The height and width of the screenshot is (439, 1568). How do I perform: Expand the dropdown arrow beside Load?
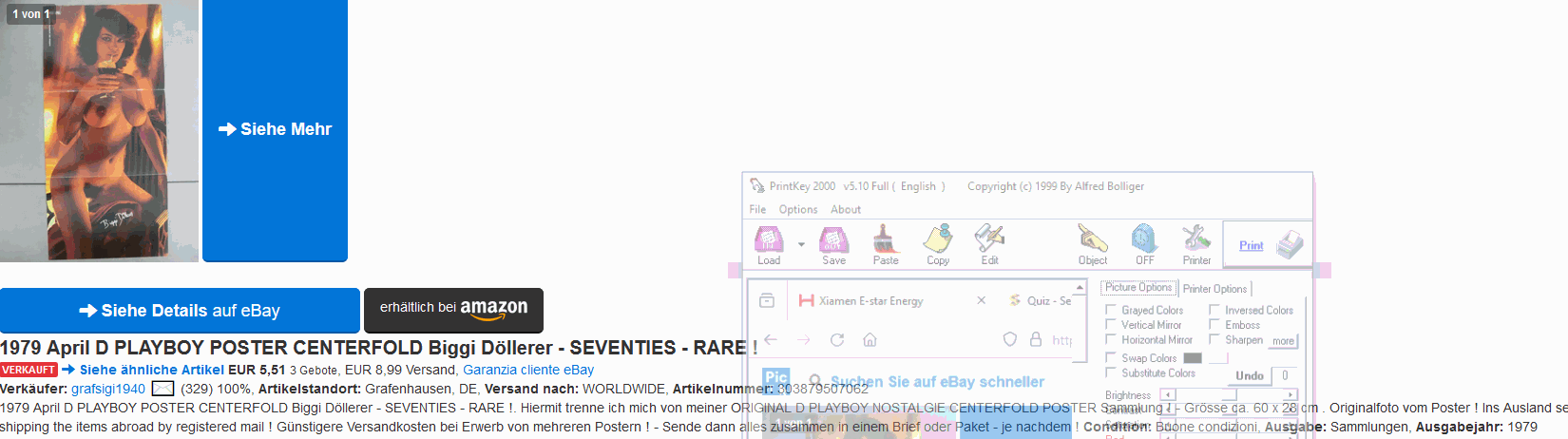point(801,244)
